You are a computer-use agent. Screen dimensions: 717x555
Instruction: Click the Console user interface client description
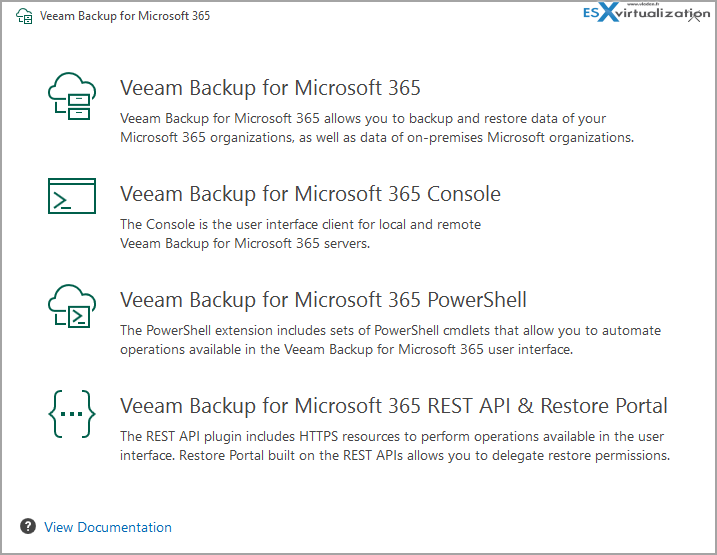[x=300, y=234]
